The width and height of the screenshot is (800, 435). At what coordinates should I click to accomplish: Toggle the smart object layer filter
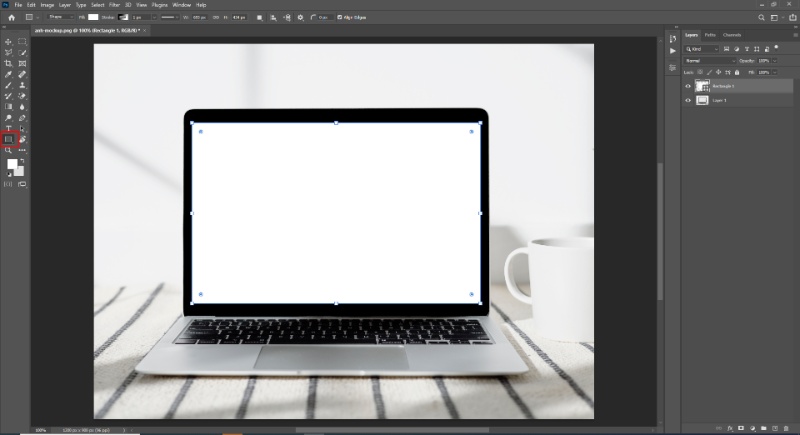tap(767, 49)
